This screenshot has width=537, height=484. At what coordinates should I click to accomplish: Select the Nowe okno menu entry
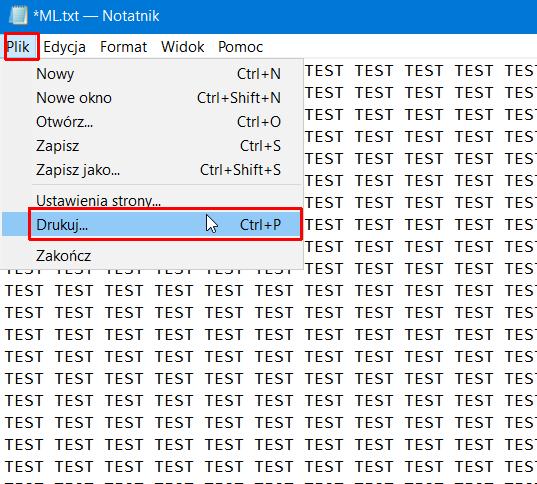pyautogui.click(x=151, y=98)
